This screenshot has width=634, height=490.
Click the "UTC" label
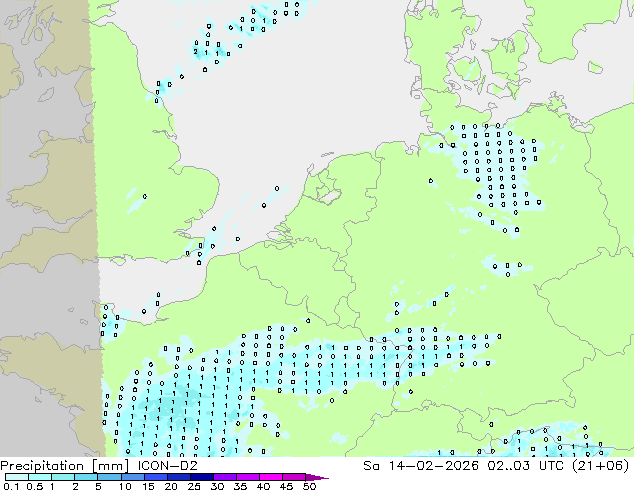(552, 466)
